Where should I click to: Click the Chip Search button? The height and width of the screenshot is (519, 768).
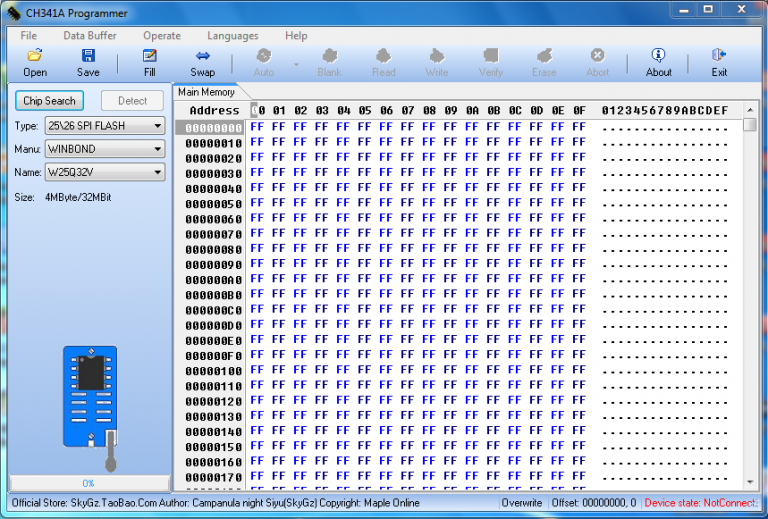(x=49, y=101)
